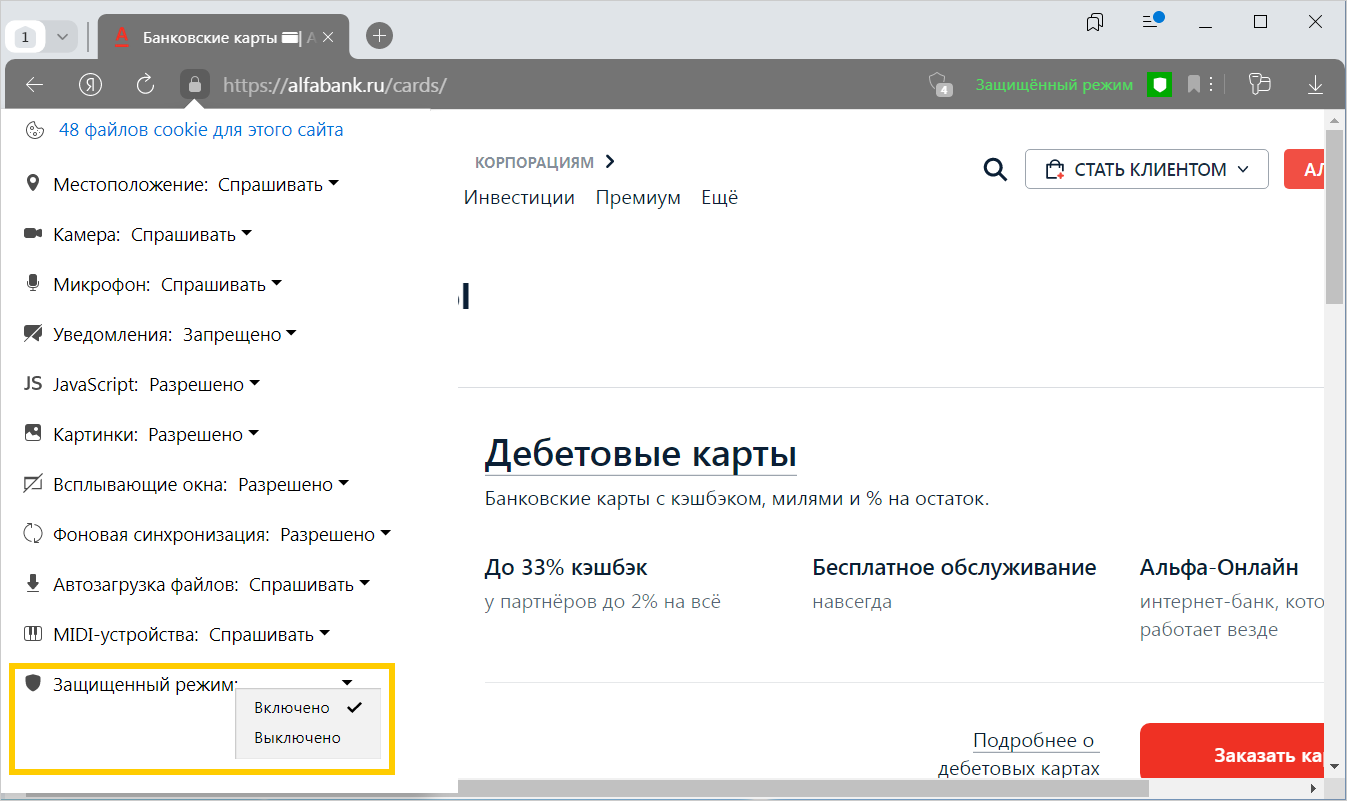The height and width of the screenshot is (801, 1347).
Task: Click the address bar URL field
Action: click(x=560, y=85)
